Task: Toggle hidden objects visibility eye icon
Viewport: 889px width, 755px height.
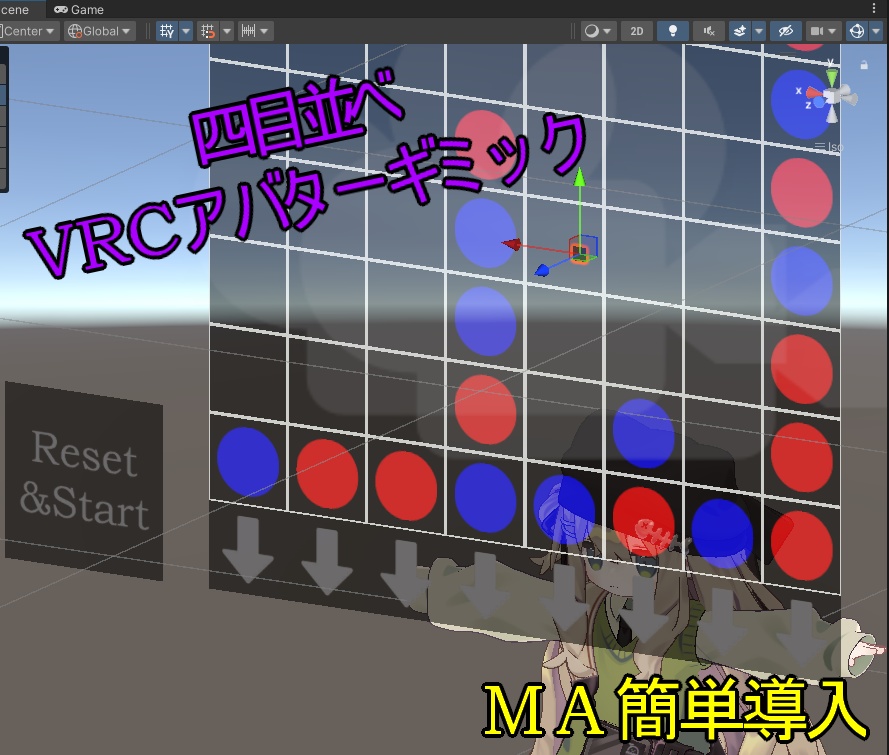Action: (785, 31)
